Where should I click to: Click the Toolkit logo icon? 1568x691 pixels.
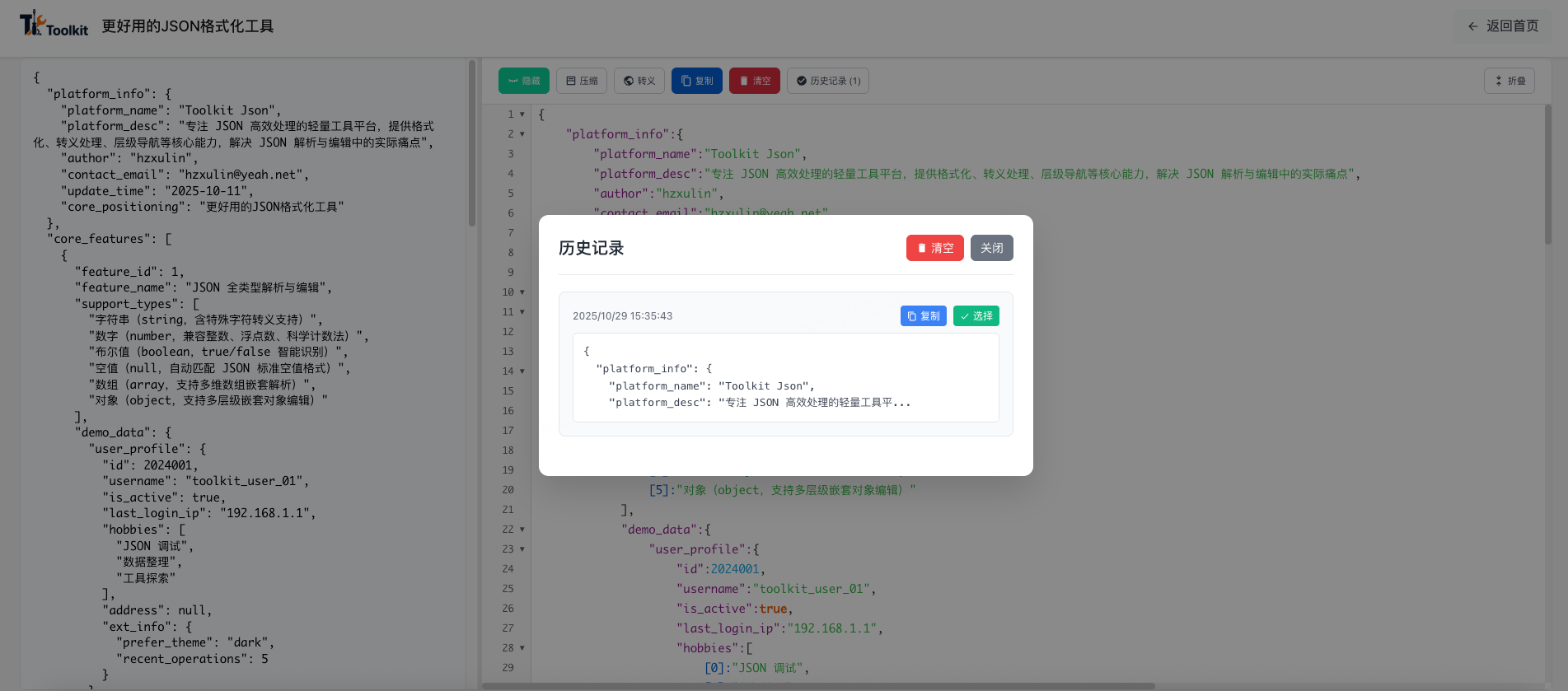pyautogui.click(x=54, y=25)
